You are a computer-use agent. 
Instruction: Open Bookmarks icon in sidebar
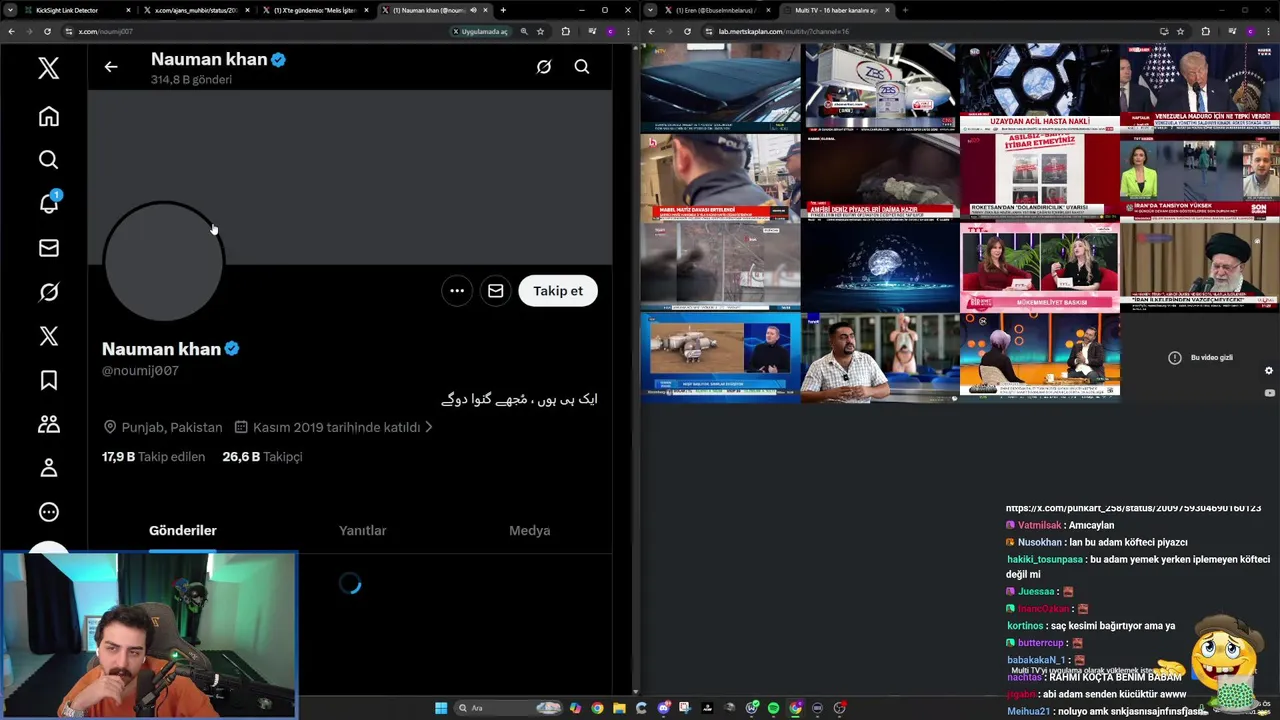[48, 380]
